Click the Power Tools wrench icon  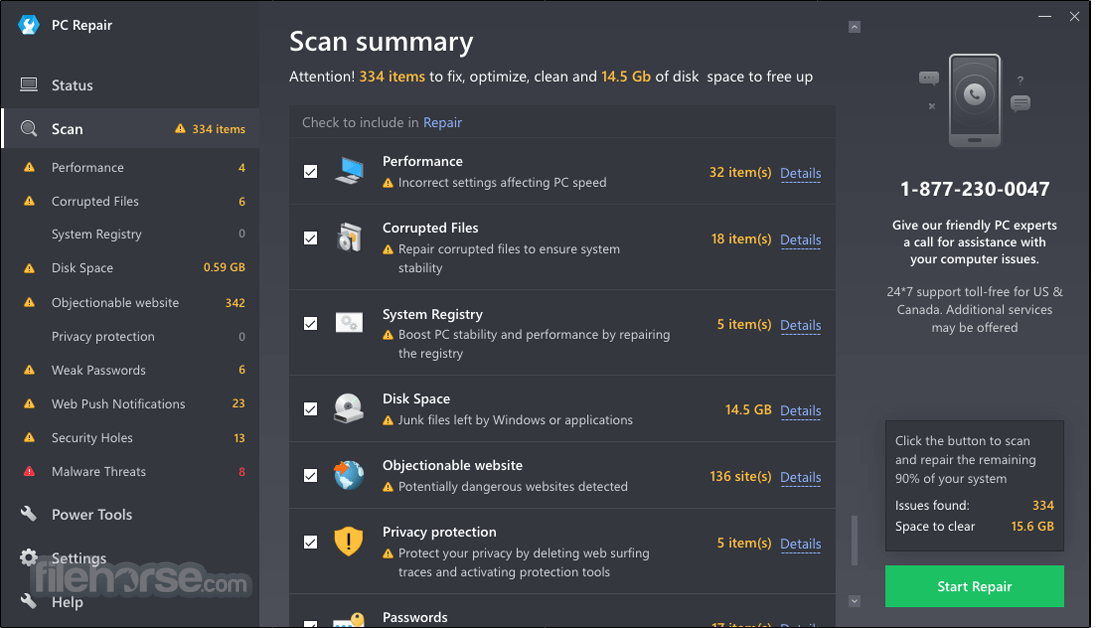[29, 514]
